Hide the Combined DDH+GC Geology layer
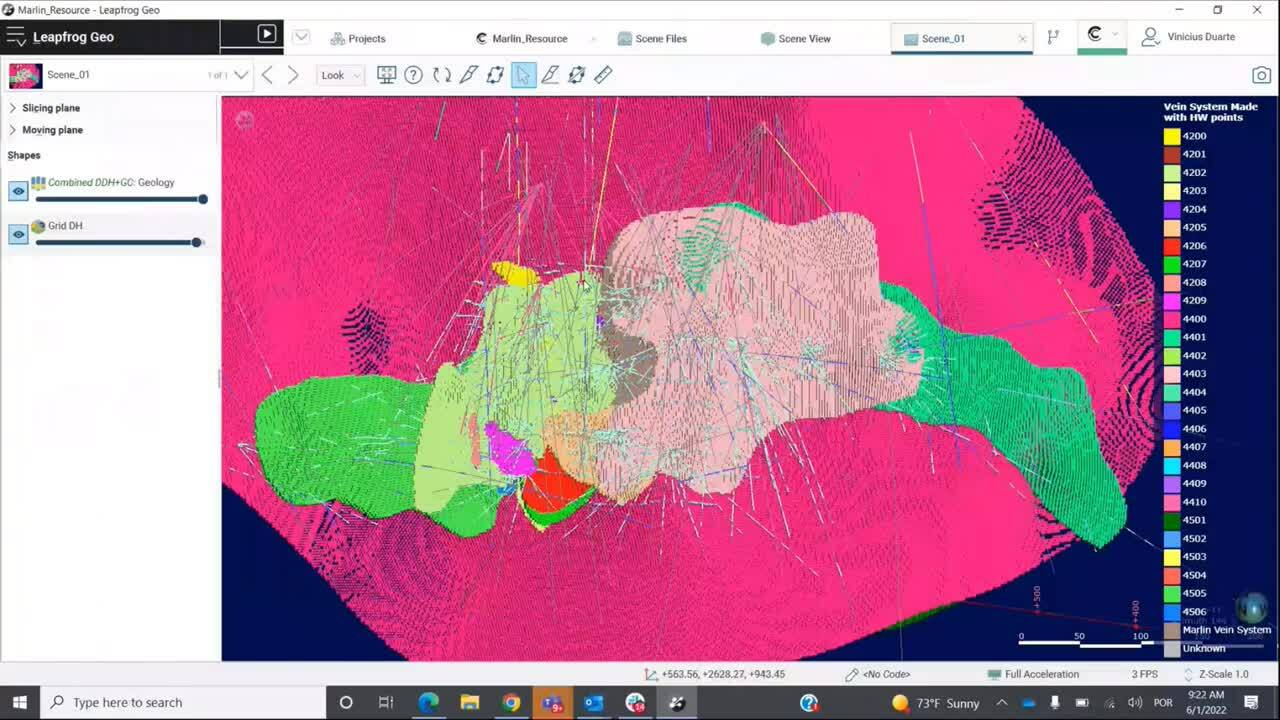The image size is (1280, 720). point(18,191)
